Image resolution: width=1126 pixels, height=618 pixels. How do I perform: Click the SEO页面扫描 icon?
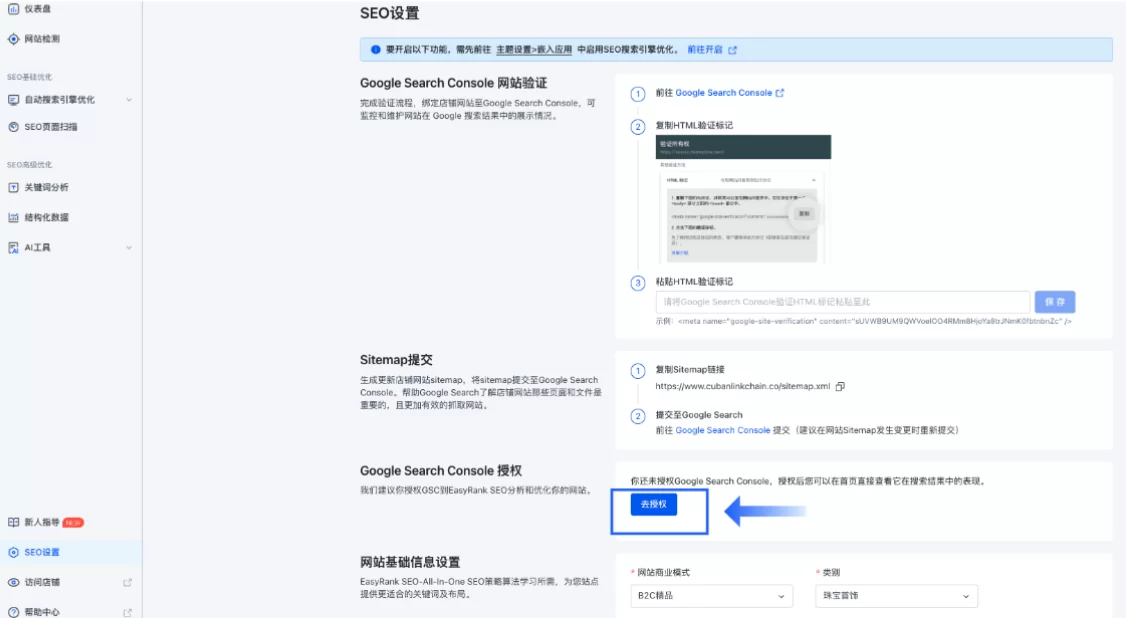(x=13, y=127)
